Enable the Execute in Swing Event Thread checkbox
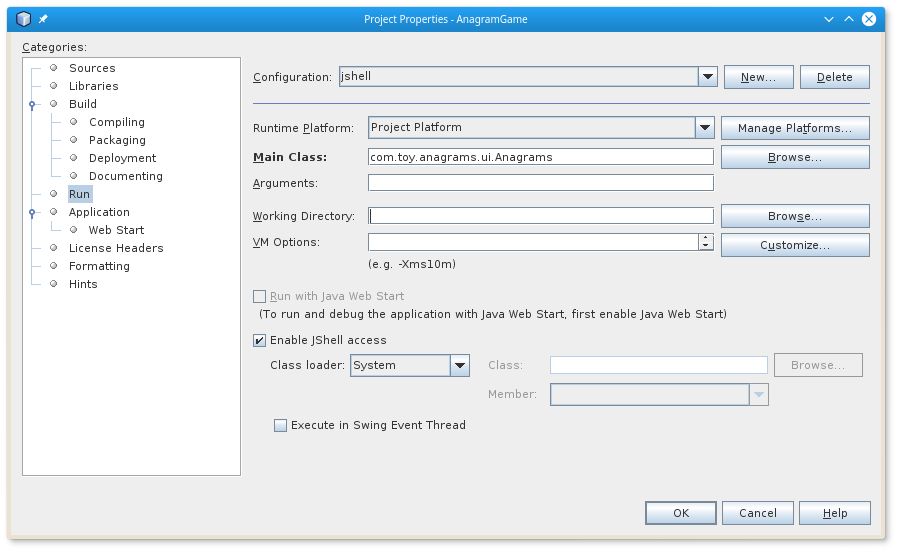This screenshot has width=898, height=552. tap(281, 425)
